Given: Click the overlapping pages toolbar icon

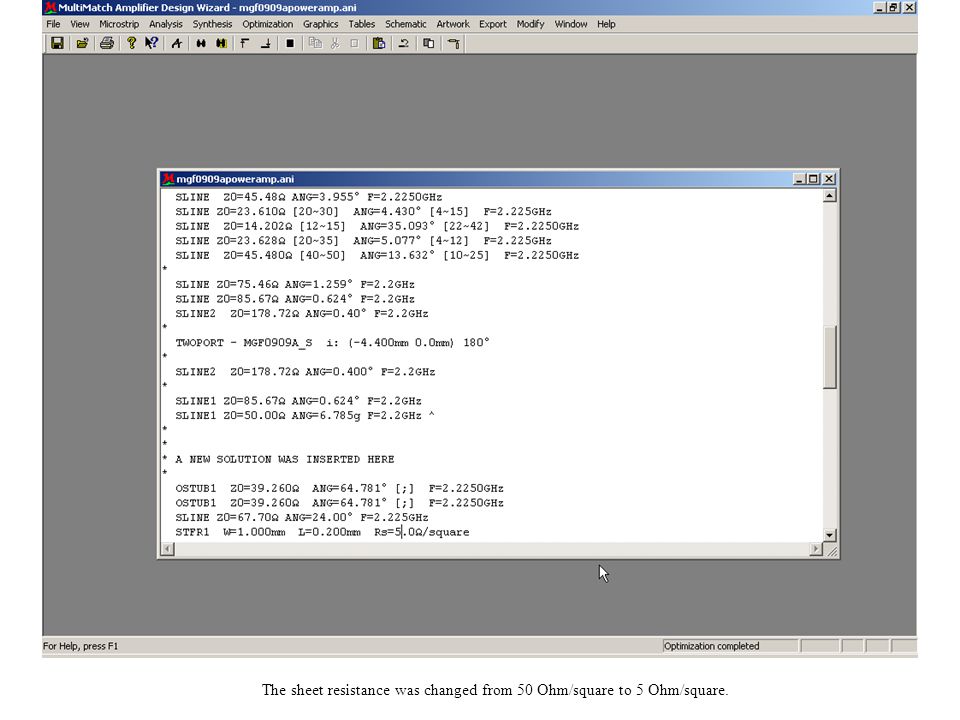Looking at the screenshot, I should [429, 43].
